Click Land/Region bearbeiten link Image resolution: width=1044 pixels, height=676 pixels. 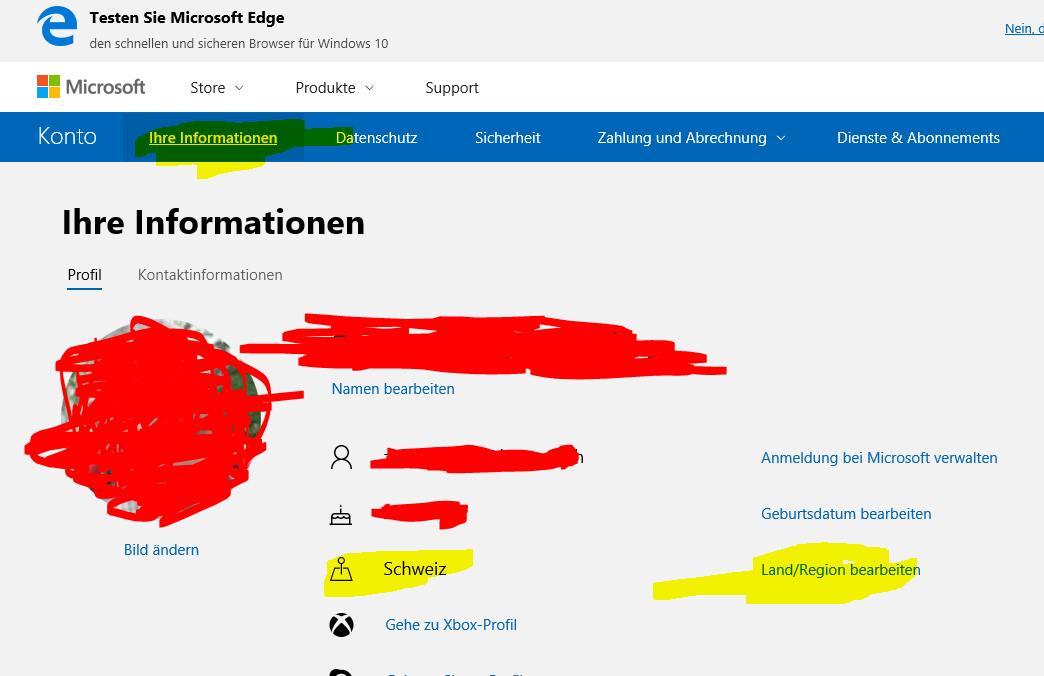tap(841, 570)
